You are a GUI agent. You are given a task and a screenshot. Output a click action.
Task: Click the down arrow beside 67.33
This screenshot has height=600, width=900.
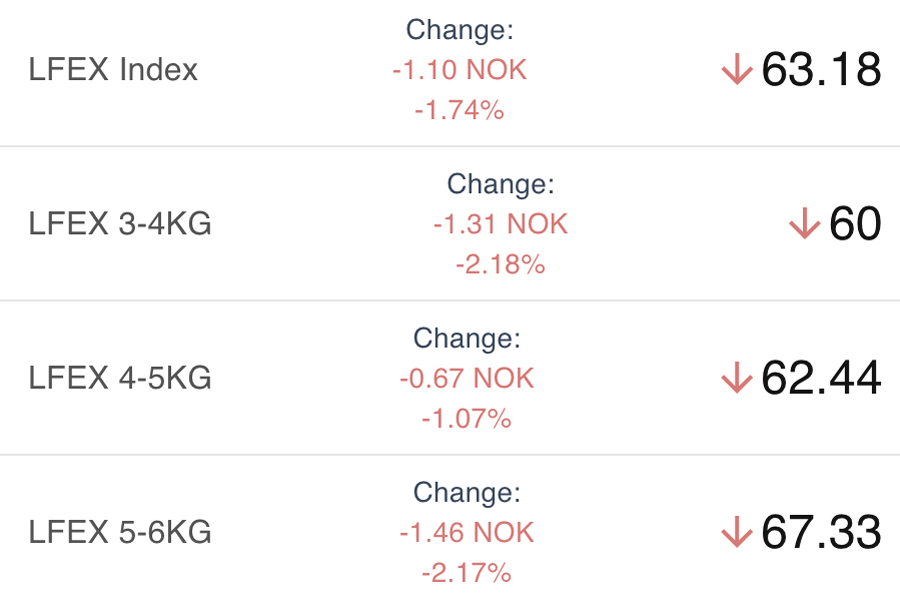tap(736, 532)
